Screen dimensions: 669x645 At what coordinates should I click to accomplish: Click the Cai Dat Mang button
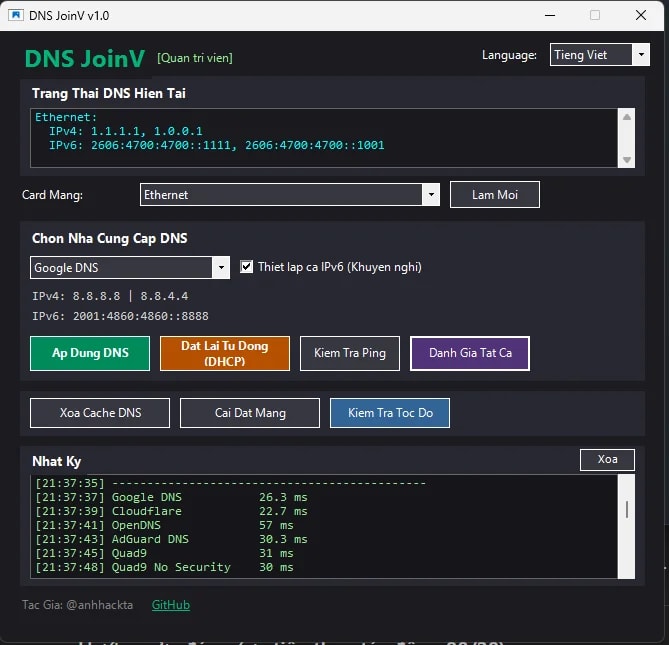coord(250,413)
